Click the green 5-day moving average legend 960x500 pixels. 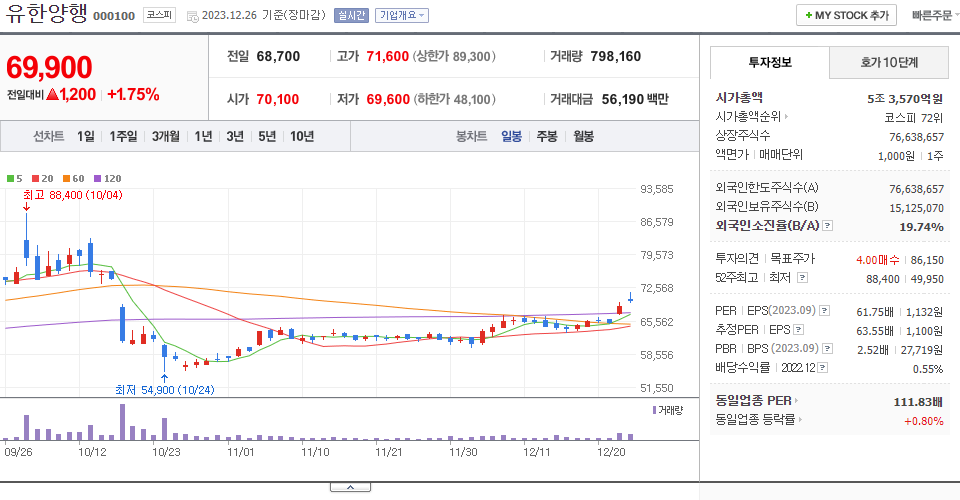coord(14,179)
